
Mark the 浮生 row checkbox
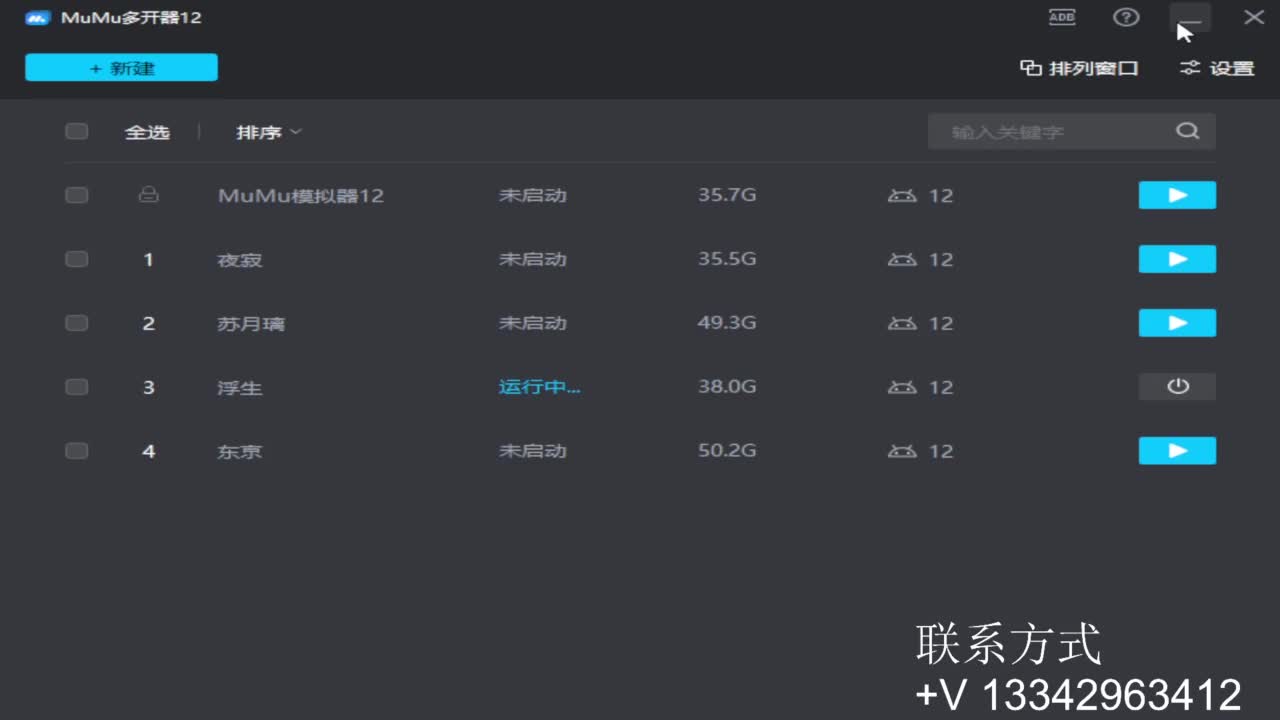(76, 387)
